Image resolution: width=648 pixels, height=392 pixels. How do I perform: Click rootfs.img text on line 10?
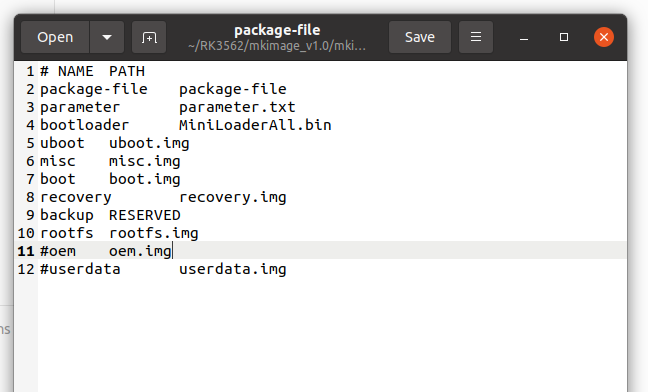[154, 233]
